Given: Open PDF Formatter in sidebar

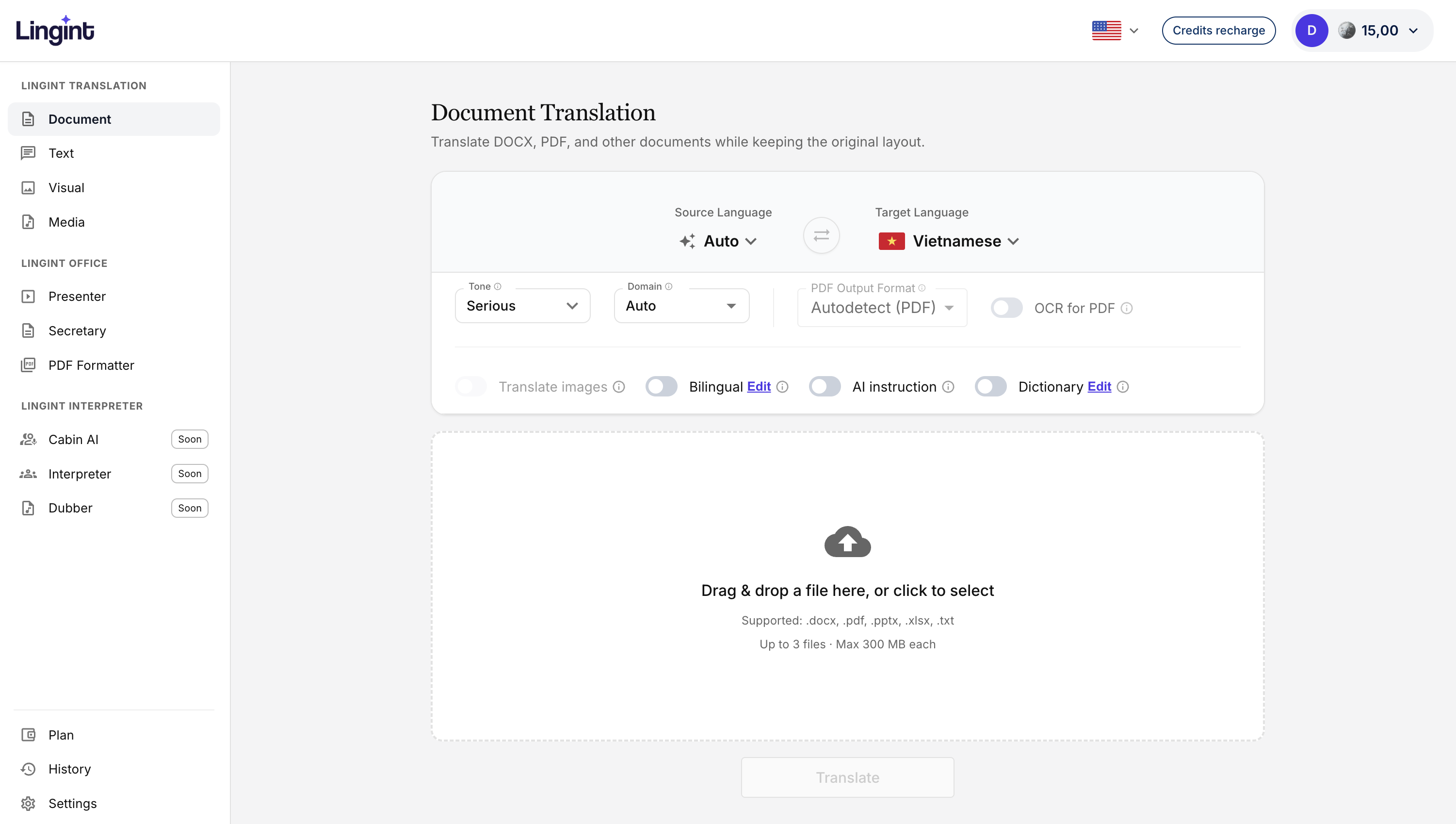Looking at the screenshot, I should click(113, 365).
